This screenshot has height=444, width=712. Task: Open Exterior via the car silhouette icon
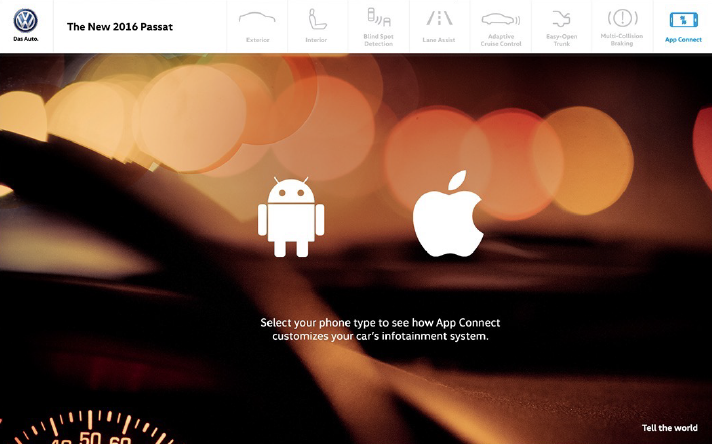pos(257,18)
